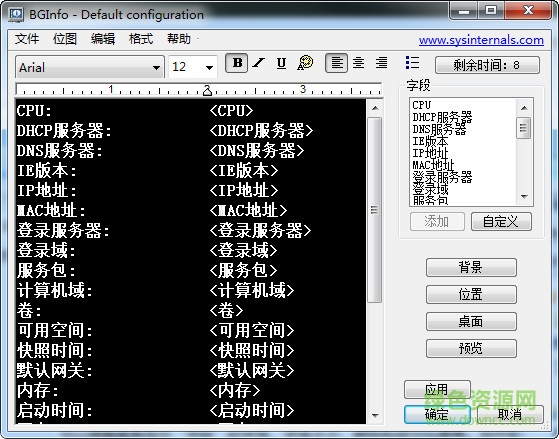
Task: Click the 预览 button
Action: point(471,348)
